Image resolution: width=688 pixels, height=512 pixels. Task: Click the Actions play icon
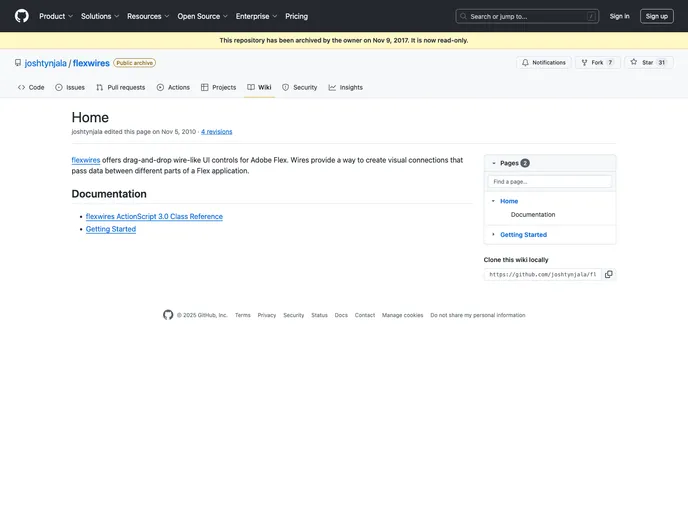tap(160, 87)
